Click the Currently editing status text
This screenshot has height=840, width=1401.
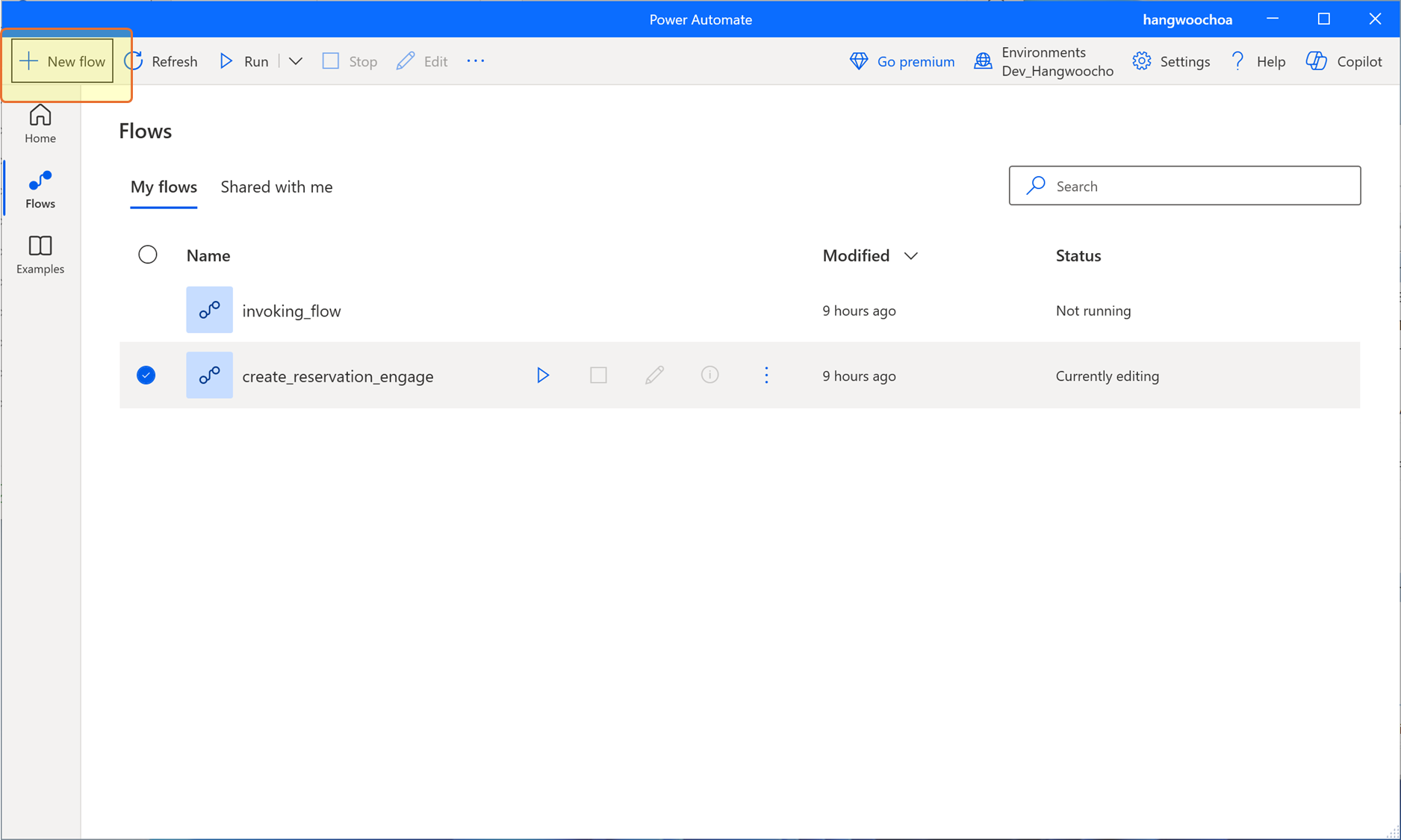click(x=1108, y=376)
